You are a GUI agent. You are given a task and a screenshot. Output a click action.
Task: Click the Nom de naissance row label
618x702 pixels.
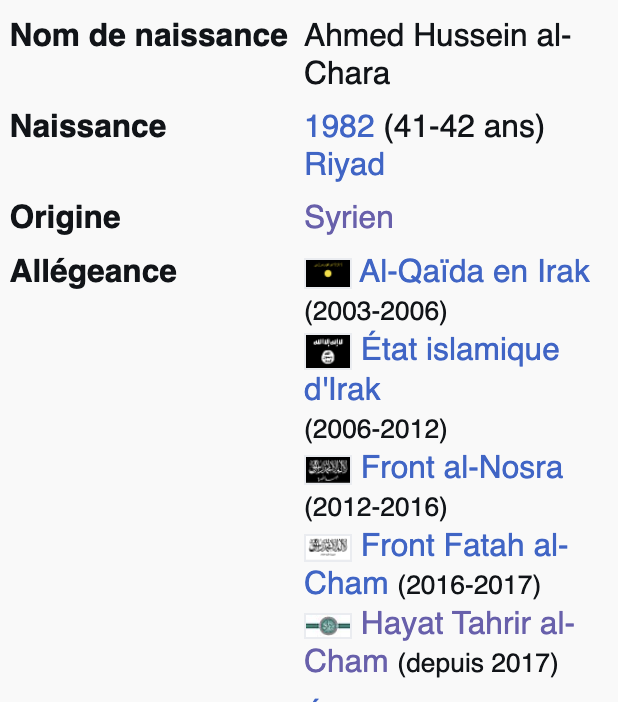point(149,35)
